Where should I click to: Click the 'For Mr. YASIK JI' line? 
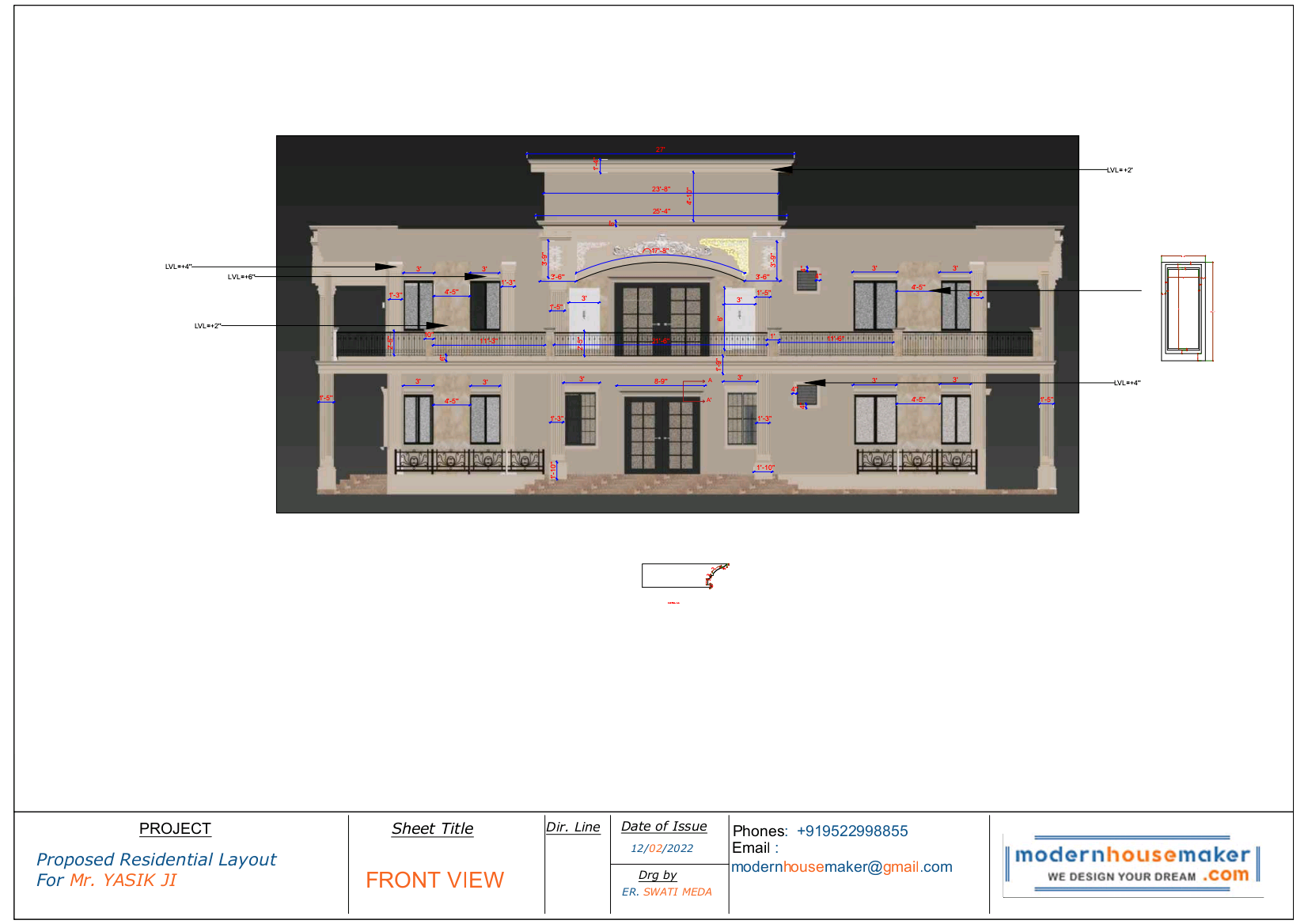coord(106,880)
